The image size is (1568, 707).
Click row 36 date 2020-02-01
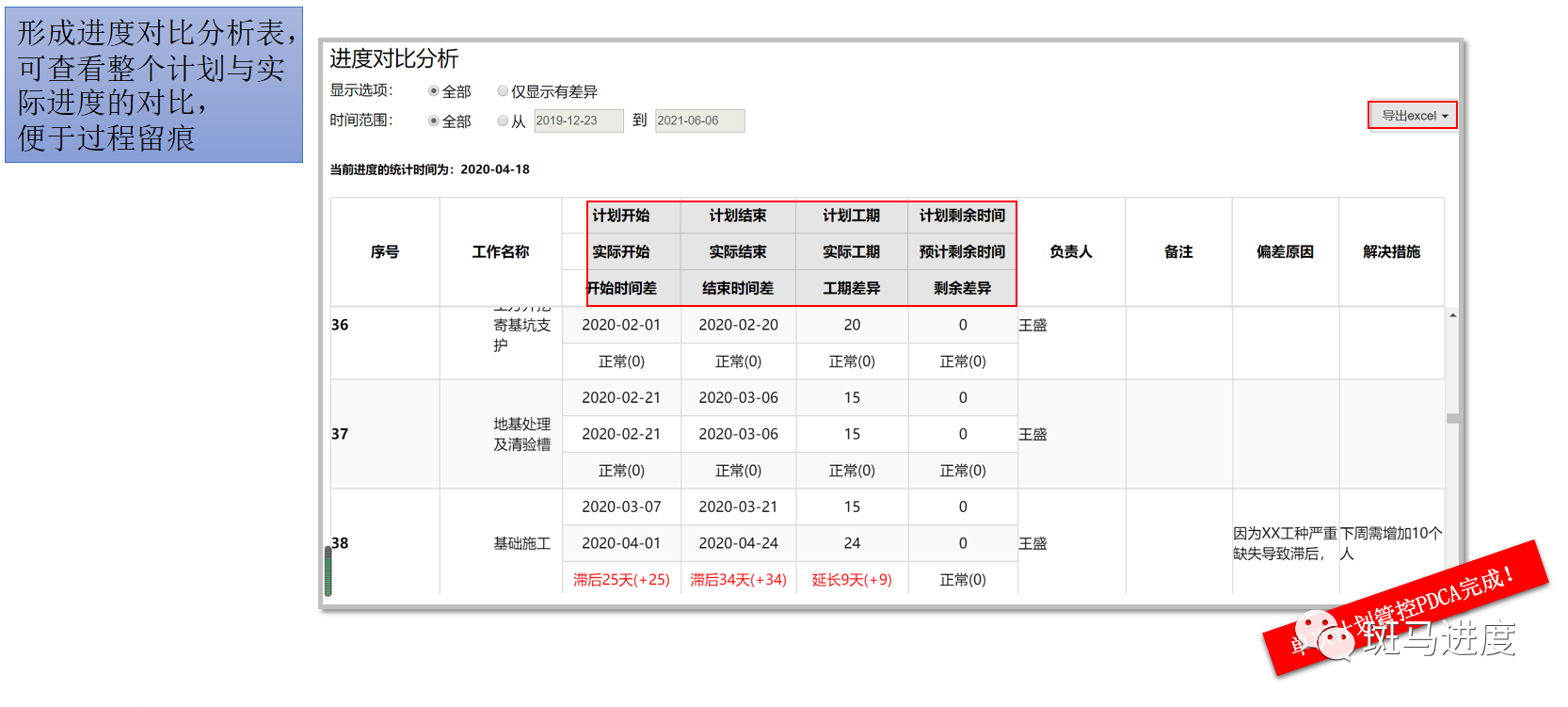[621, 325]
